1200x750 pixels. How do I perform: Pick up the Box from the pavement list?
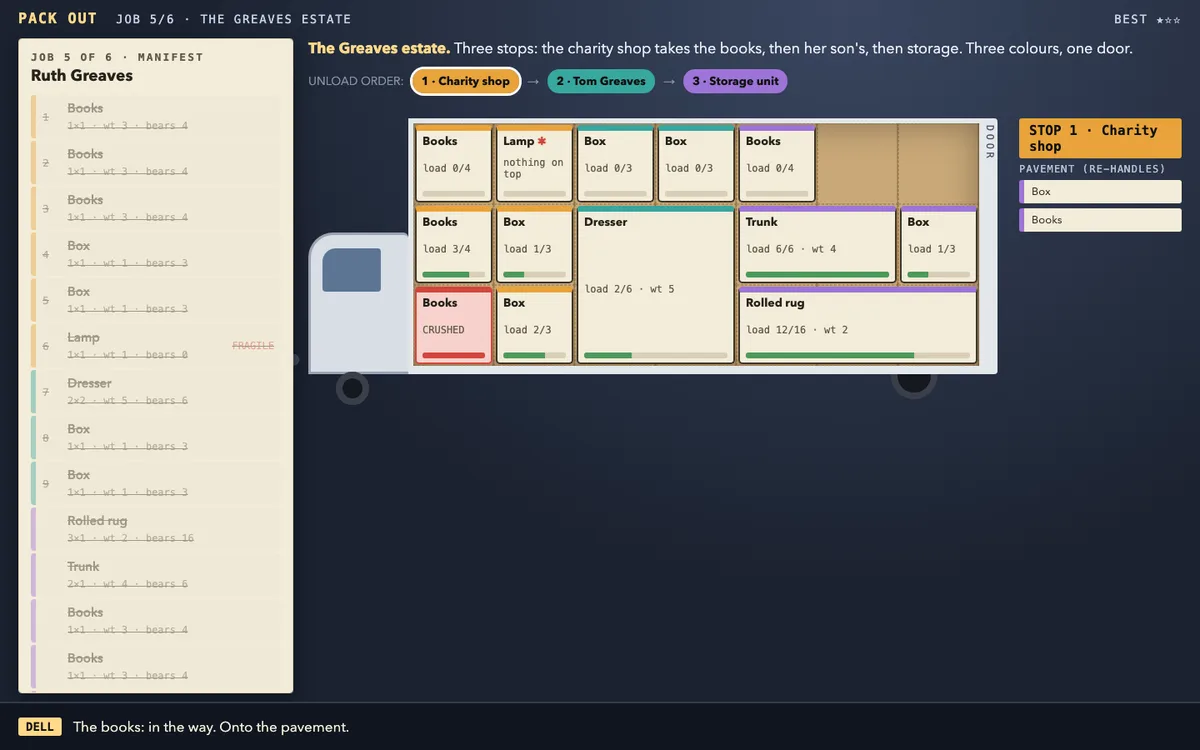tap(1100, 192)
